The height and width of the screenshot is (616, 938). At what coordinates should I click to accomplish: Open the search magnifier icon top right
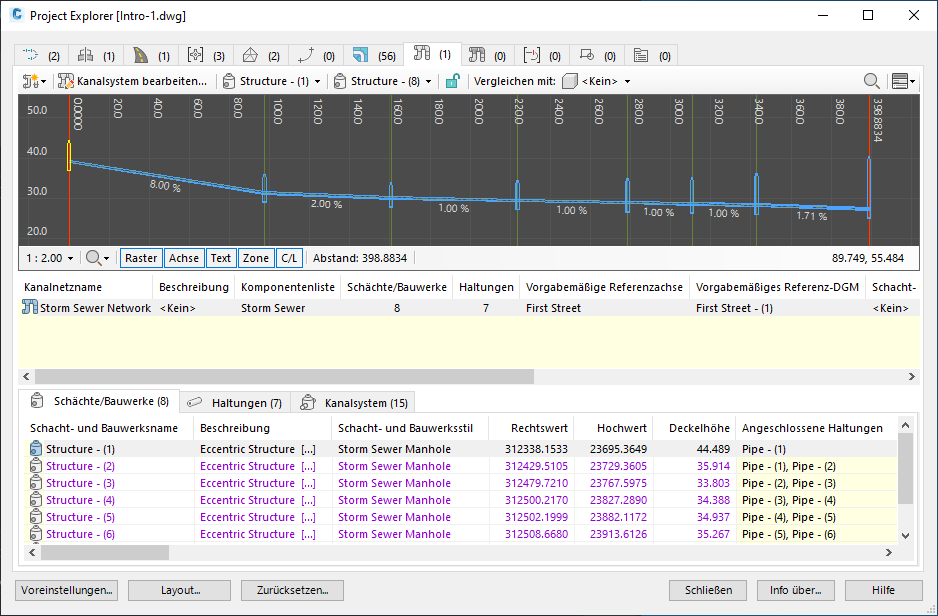click(871, 82)
